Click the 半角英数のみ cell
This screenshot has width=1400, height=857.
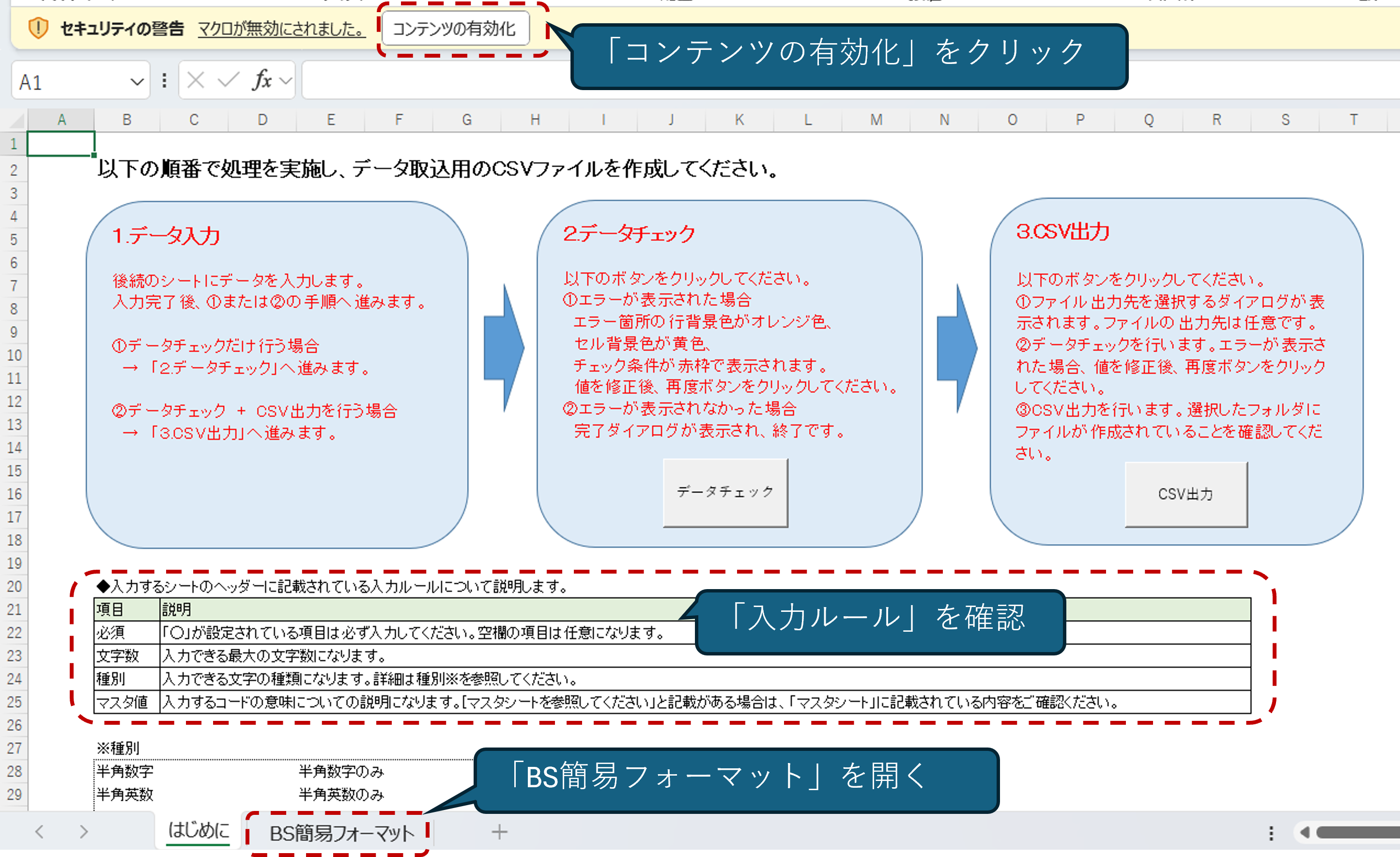pyautogui.click(x=341, y=795)
